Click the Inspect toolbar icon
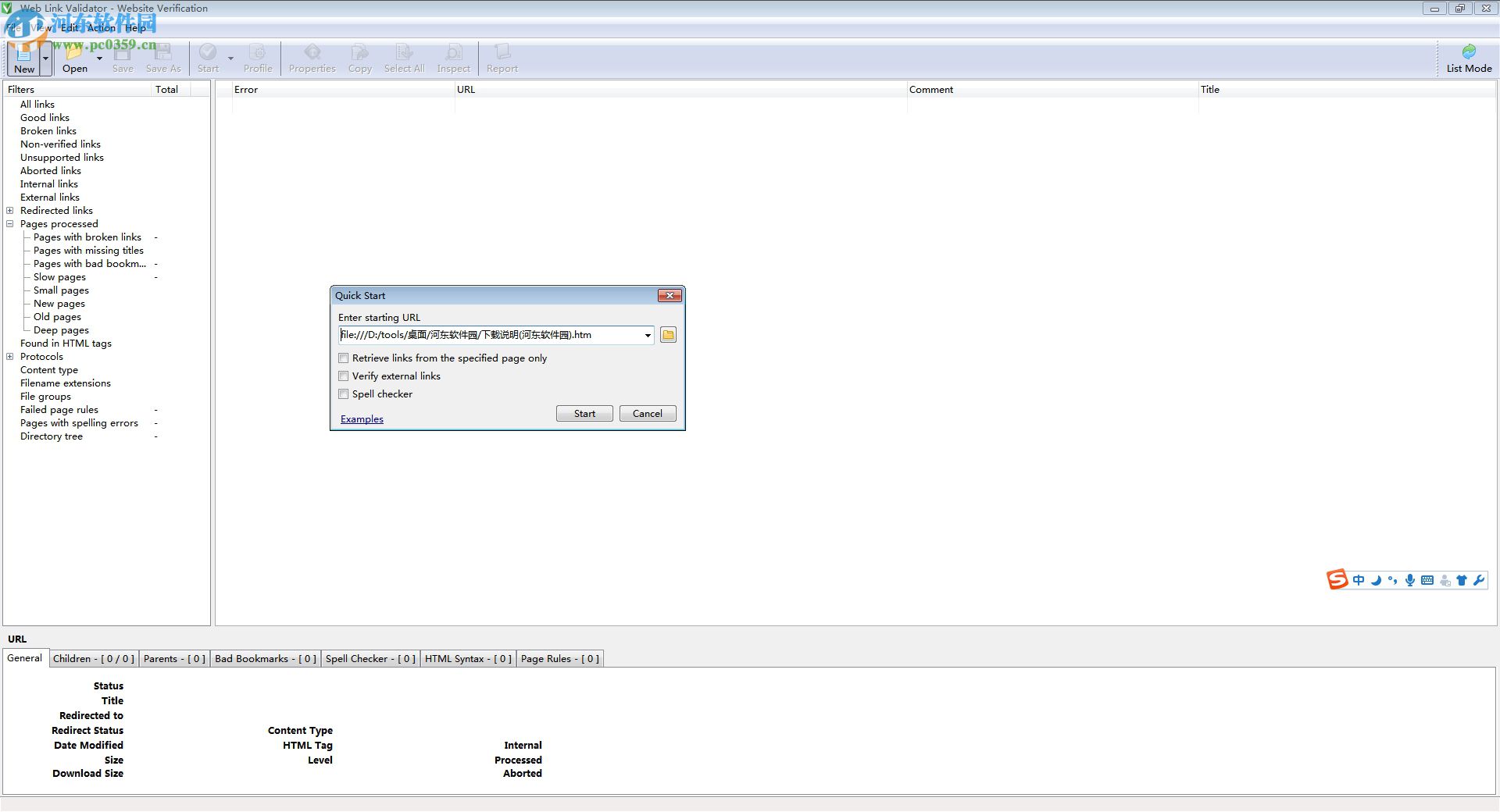The image size is (1500, 812). (453, 57)
